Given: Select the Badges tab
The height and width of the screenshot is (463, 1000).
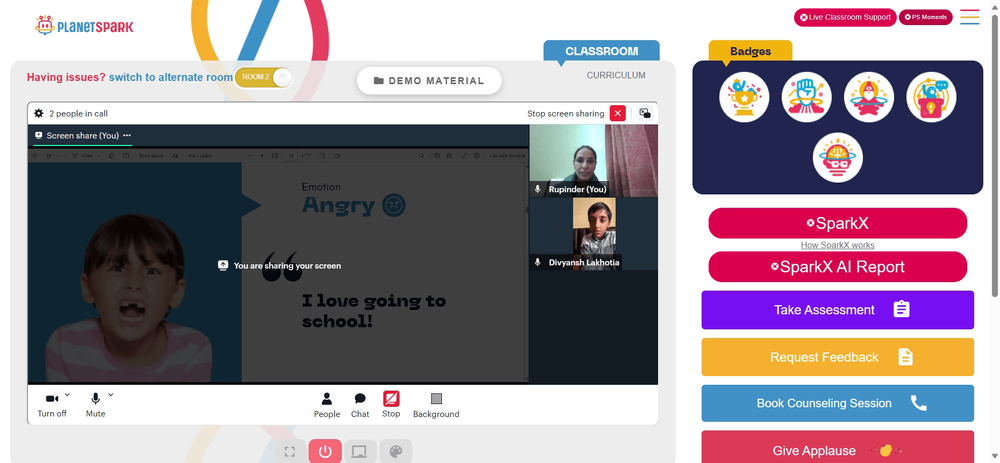Looking at the screenshot, I should (751, 51).
